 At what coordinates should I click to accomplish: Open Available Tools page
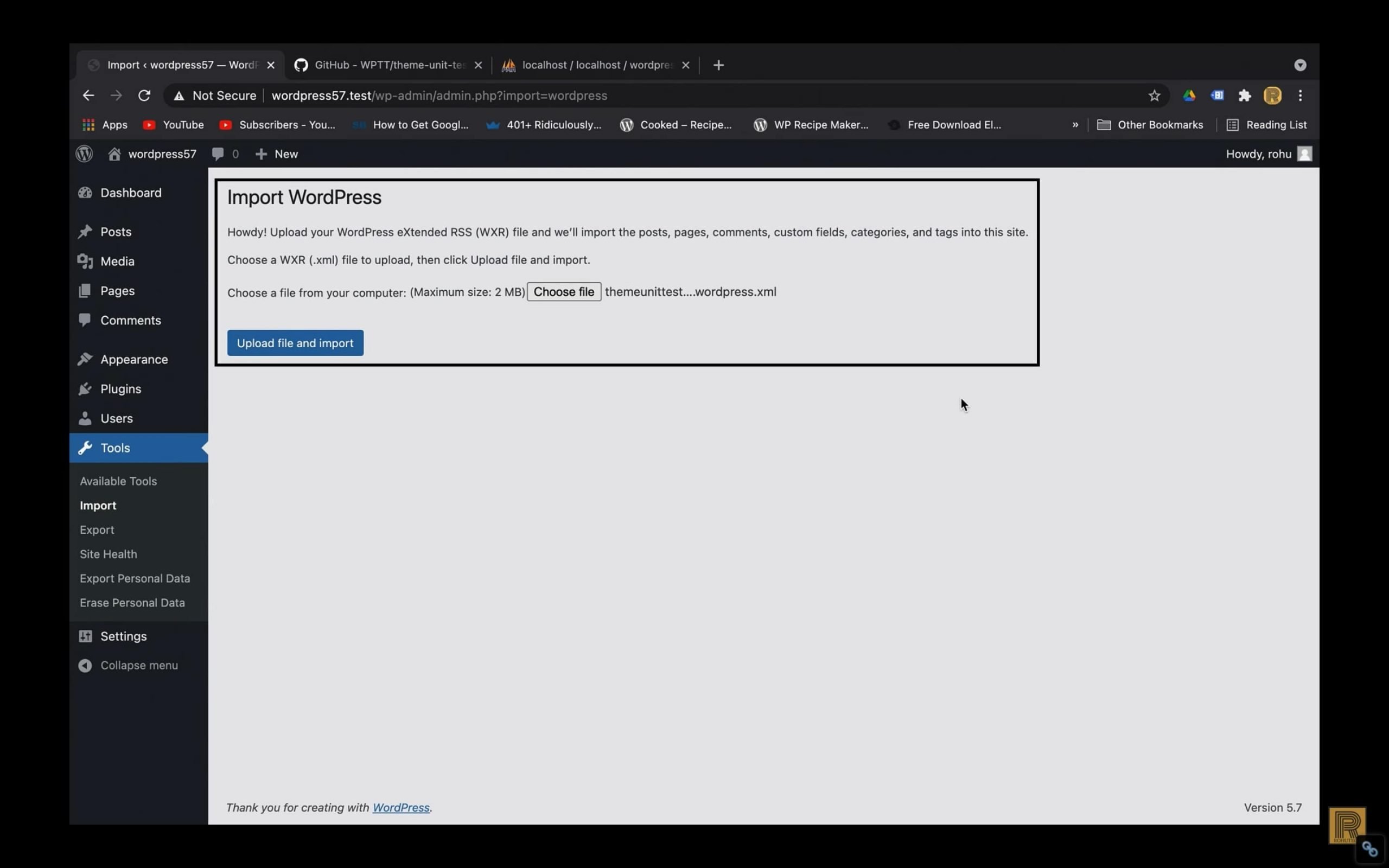click(118, 481)
